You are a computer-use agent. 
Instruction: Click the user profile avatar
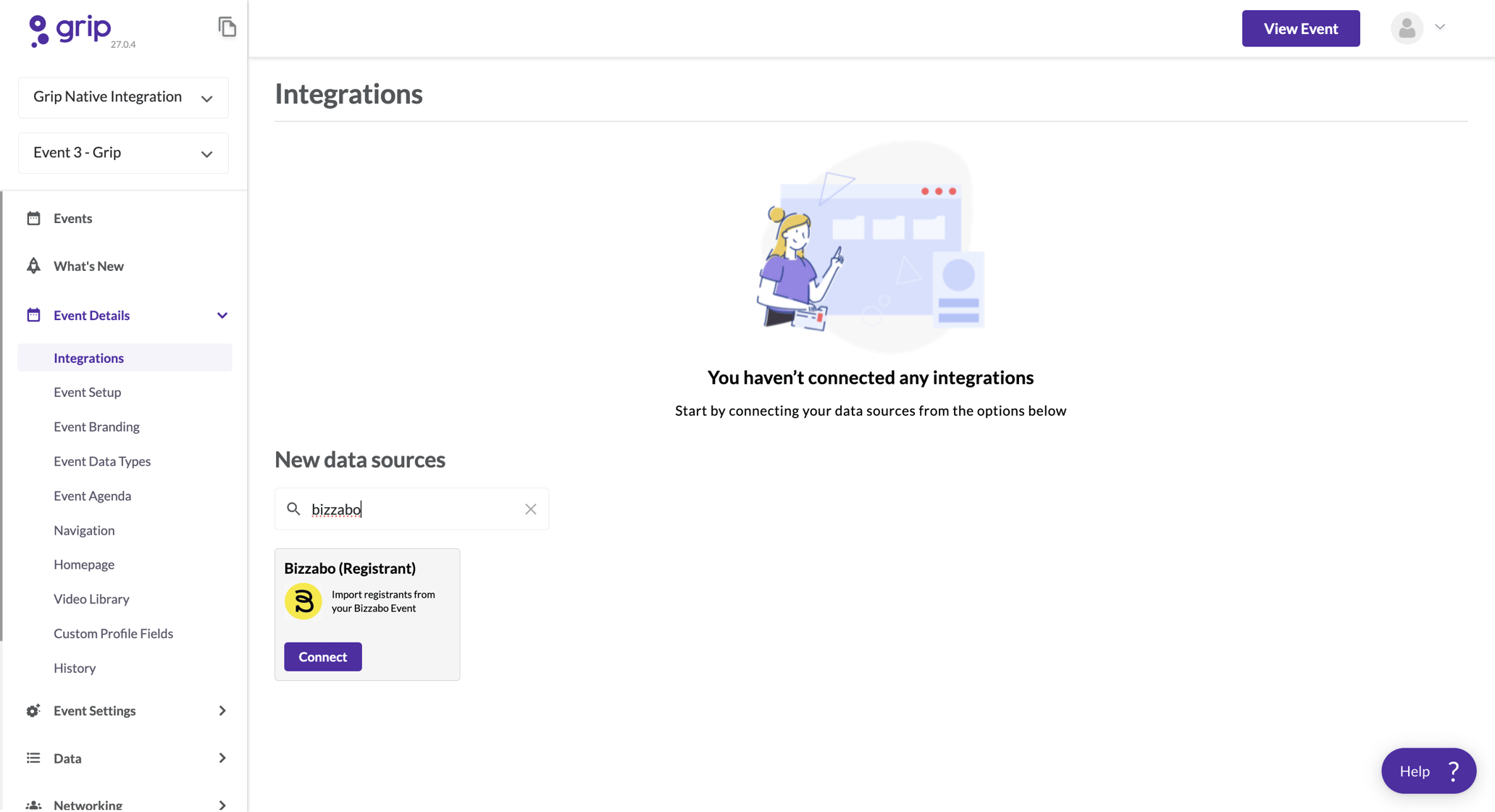[1407, 28]
